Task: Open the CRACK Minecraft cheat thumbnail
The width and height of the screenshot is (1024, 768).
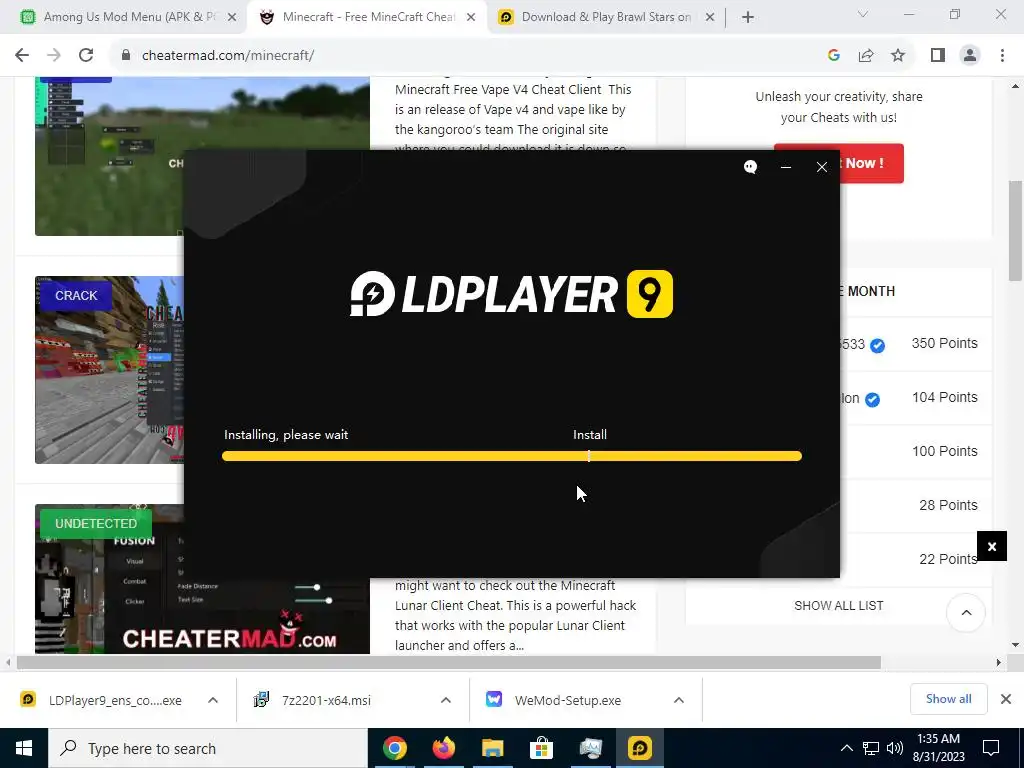Action: pyautogui.click(x=110, y=370)
